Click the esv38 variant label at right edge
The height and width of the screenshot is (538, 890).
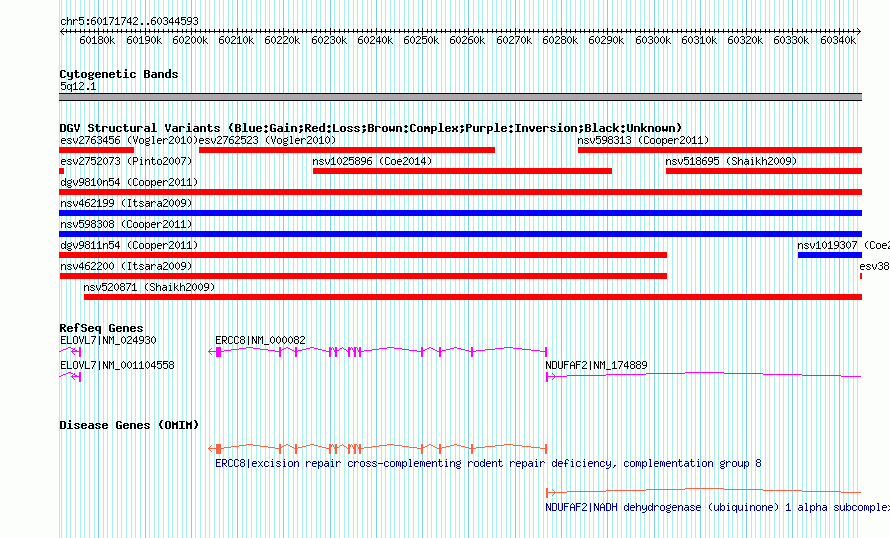pos(874,266)
